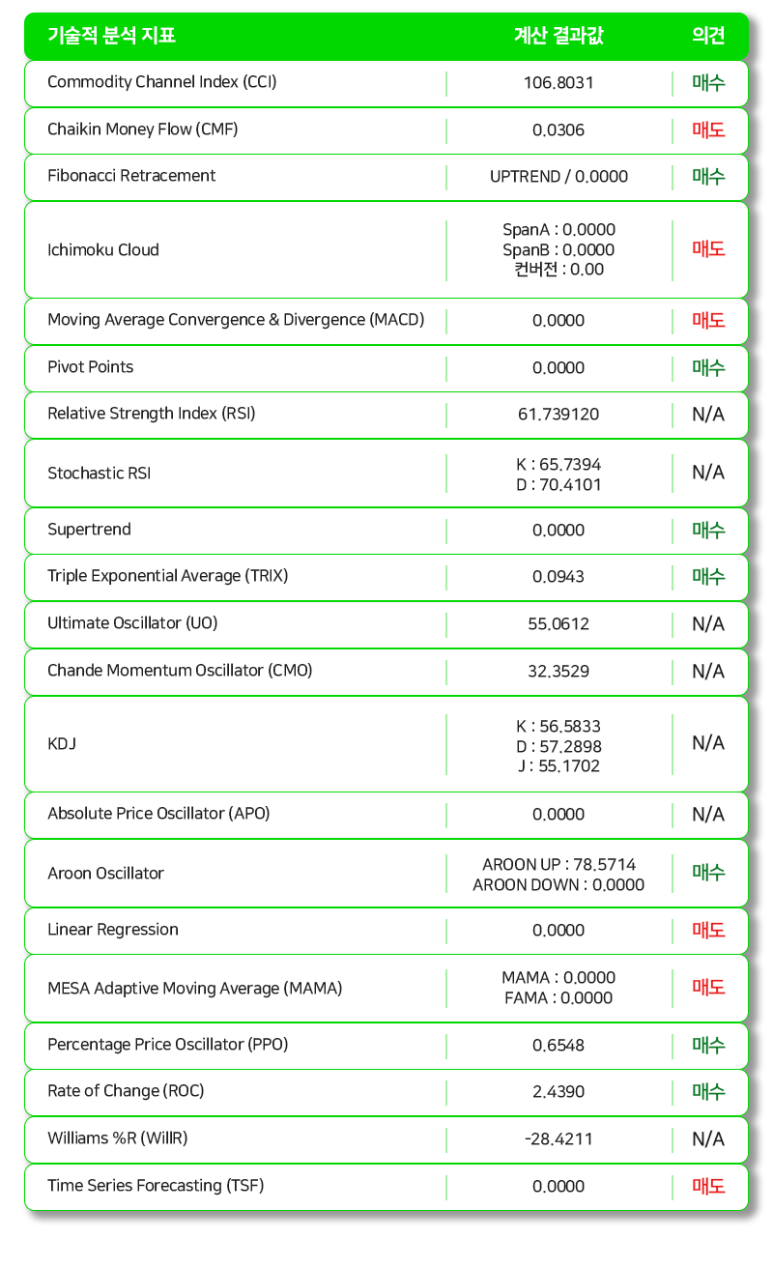773x1267 pixels.
Task: Click the Commodity Channel Index (CCI) row label
Action: [x=162, y=82]
